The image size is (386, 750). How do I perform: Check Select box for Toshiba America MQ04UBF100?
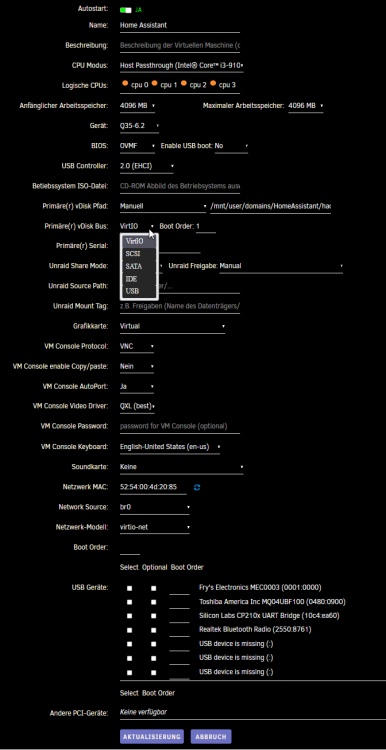pos(130,602)
